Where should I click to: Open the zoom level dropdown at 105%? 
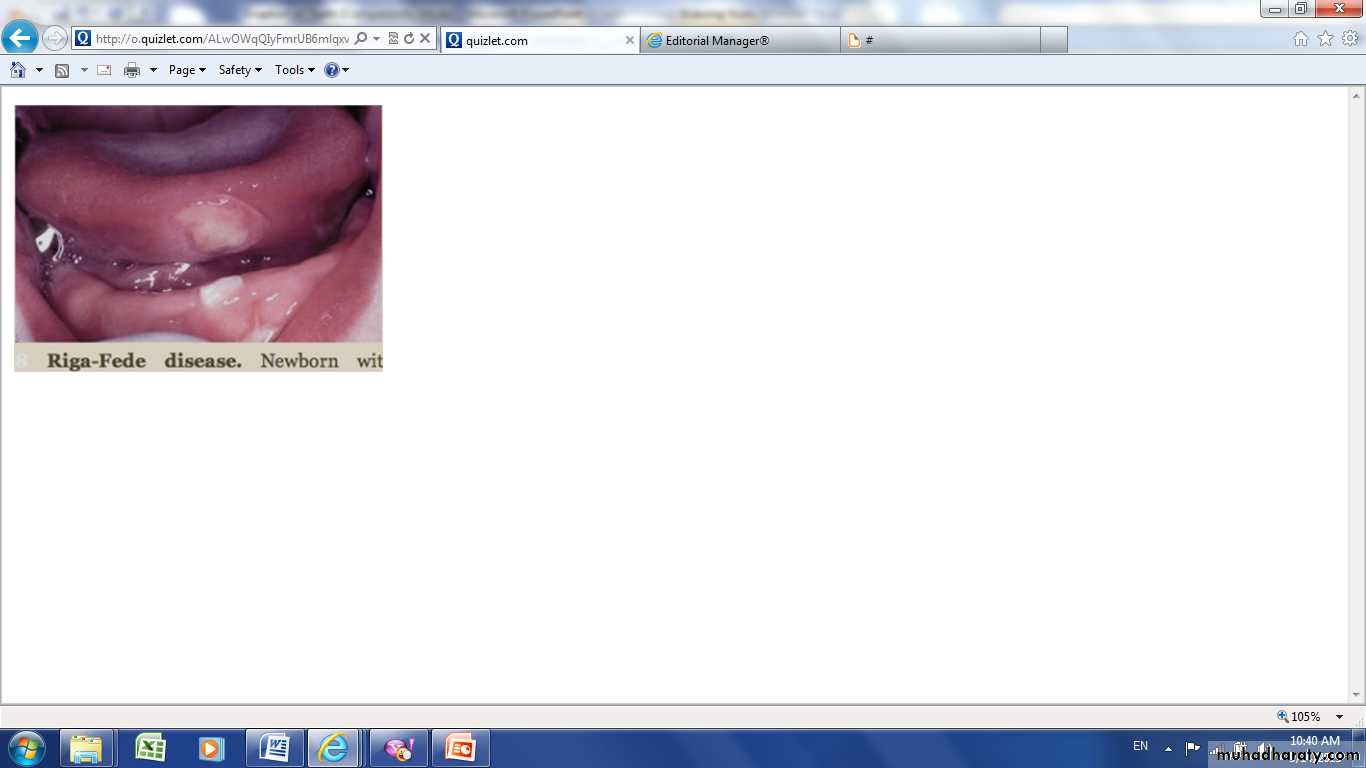coord(1339,717)
